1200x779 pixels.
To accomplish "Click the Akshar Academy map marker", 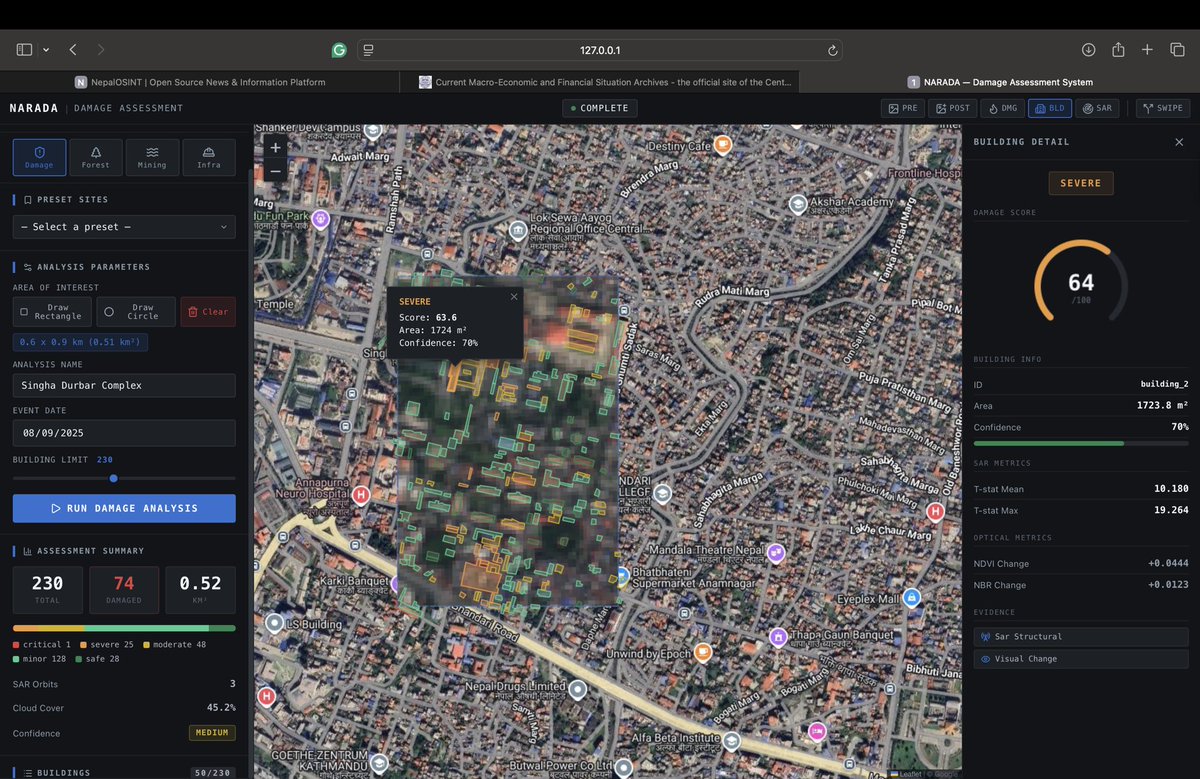I will click(799, 204).
